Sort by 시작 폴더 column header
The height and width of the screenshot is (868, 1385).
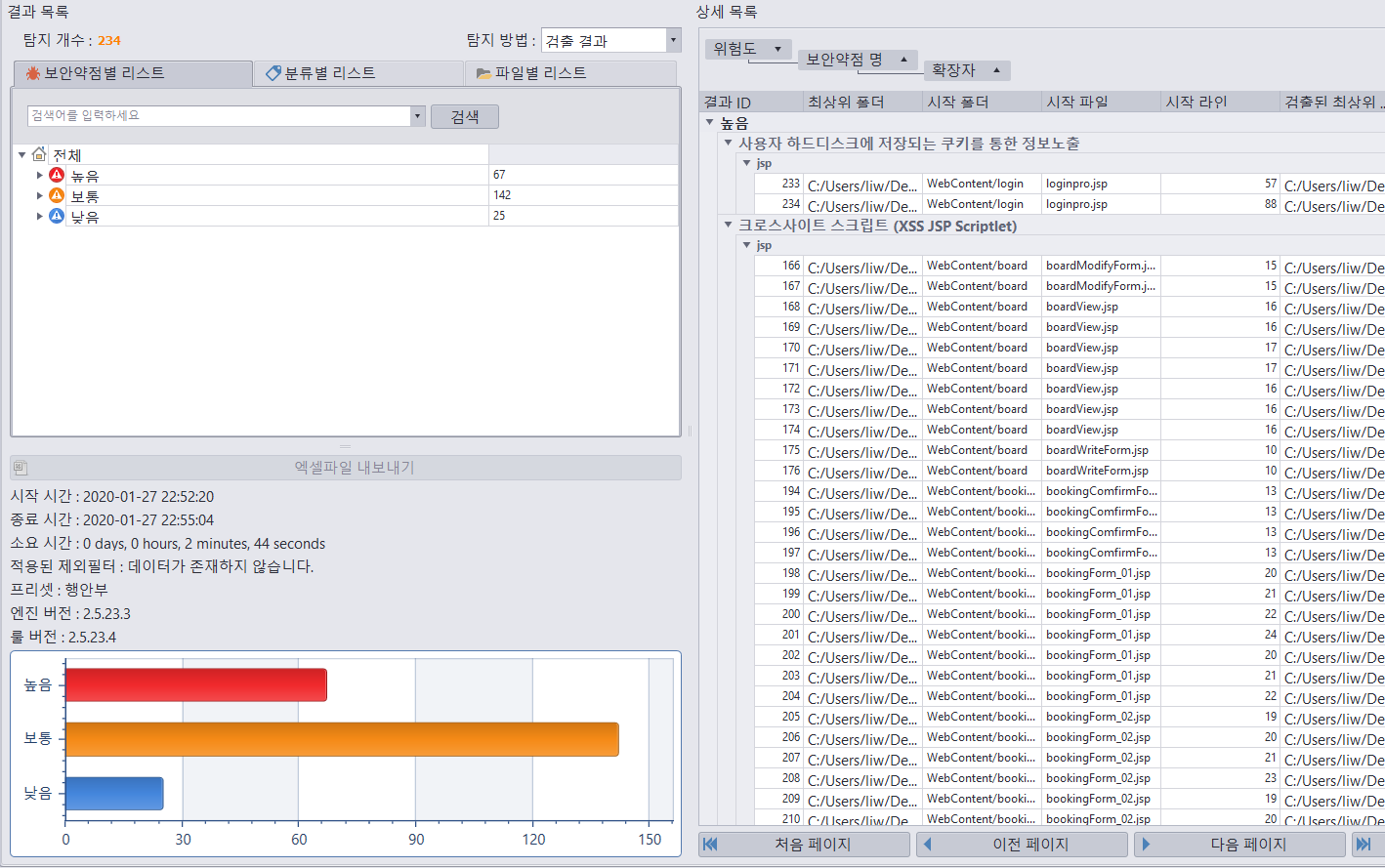tap(981, 102)
